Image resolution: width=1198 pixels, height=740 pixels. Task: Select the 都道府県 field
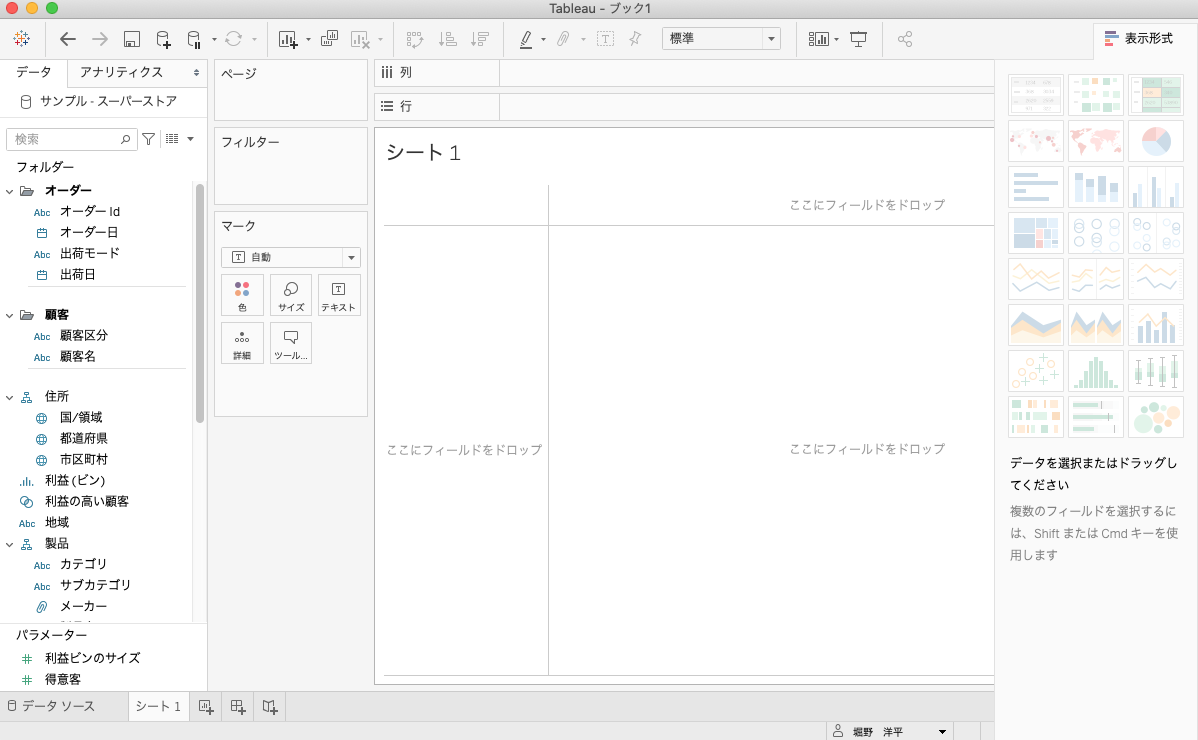click(x=83, y=438)
